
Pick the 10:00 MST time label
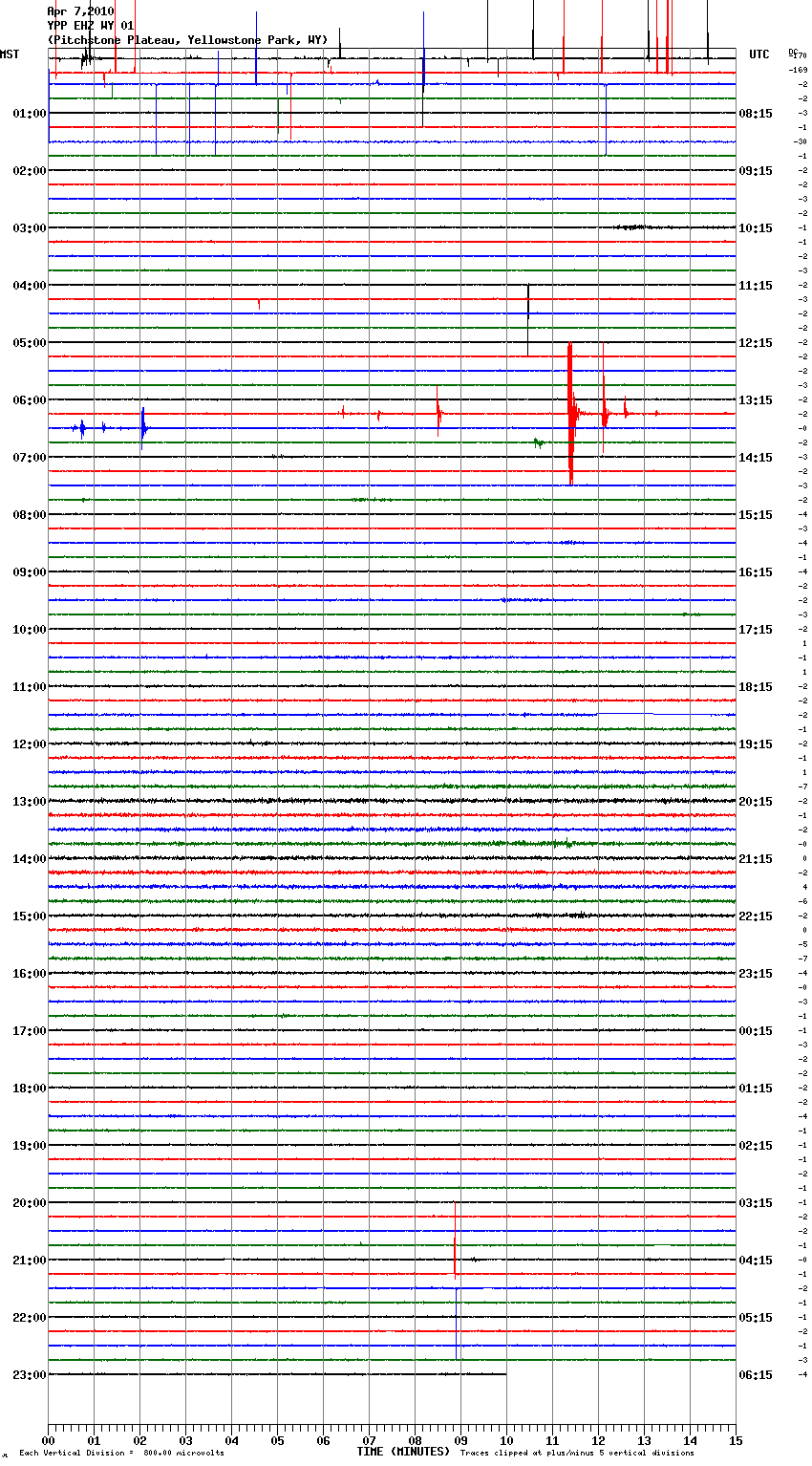(x=30, y=630)
